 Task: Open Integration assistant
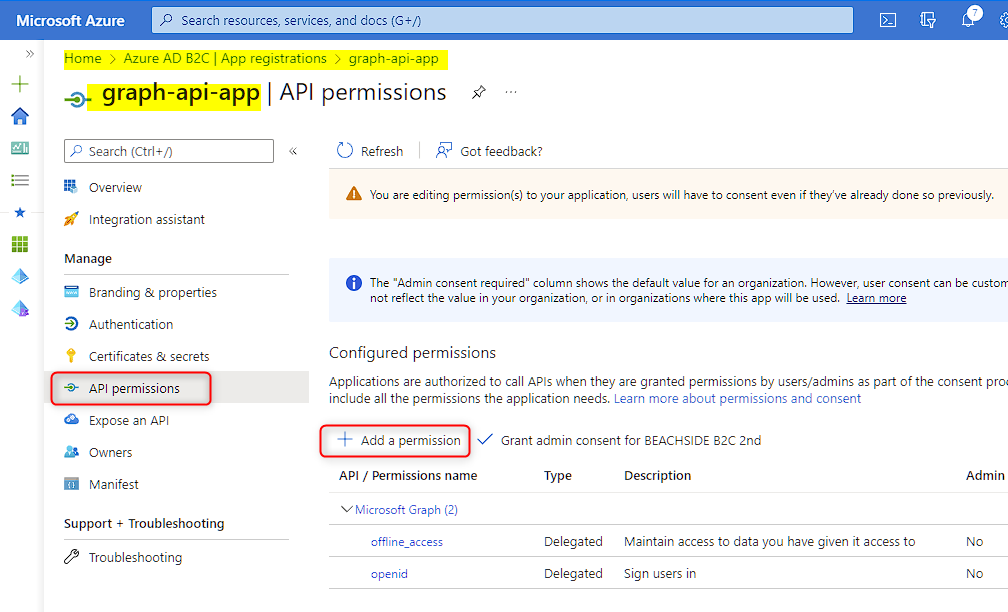point(147,220)
